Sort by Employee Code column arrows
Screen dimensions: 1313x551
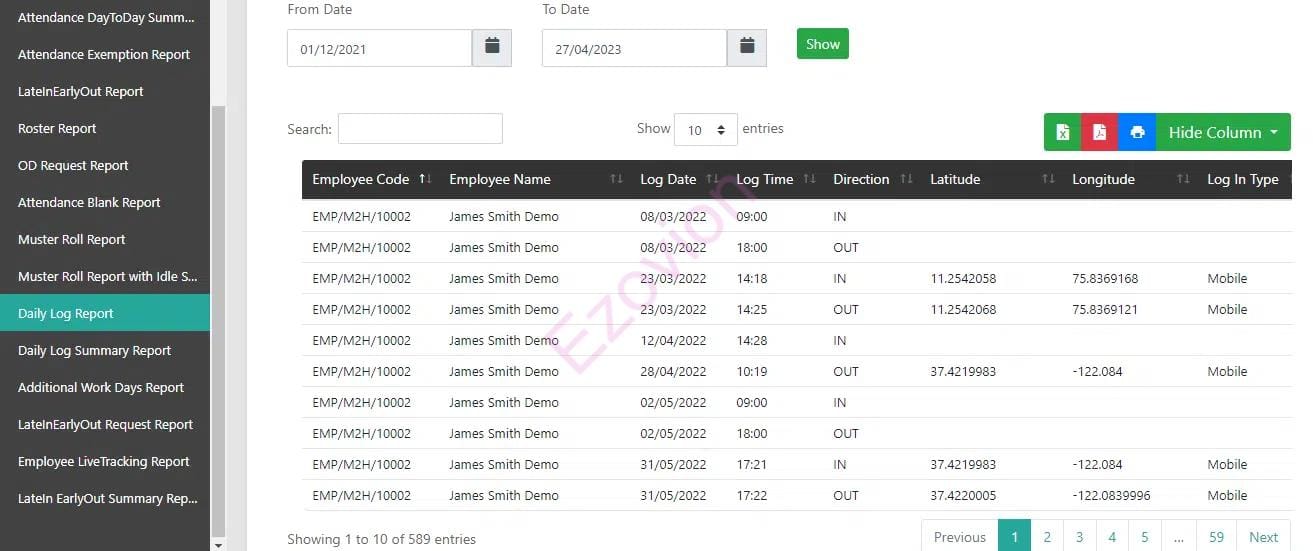425,179
